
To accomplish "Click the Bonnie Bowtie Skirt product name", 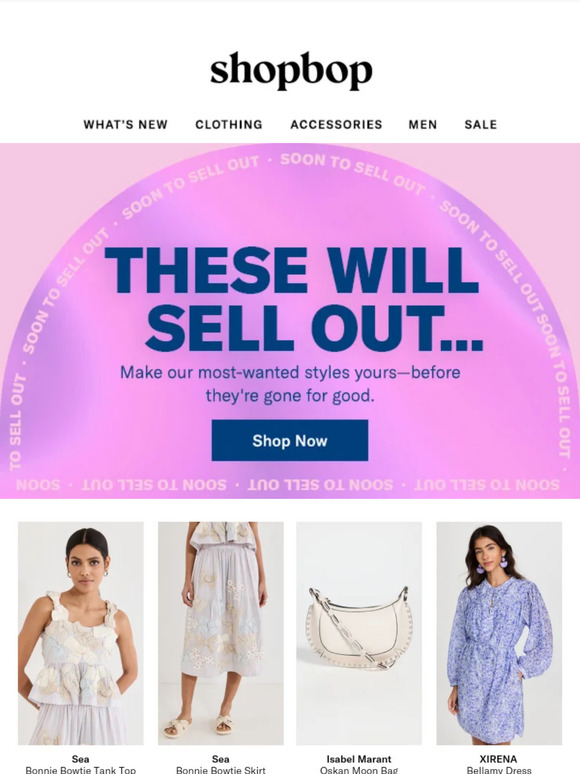I will (221, 770).
